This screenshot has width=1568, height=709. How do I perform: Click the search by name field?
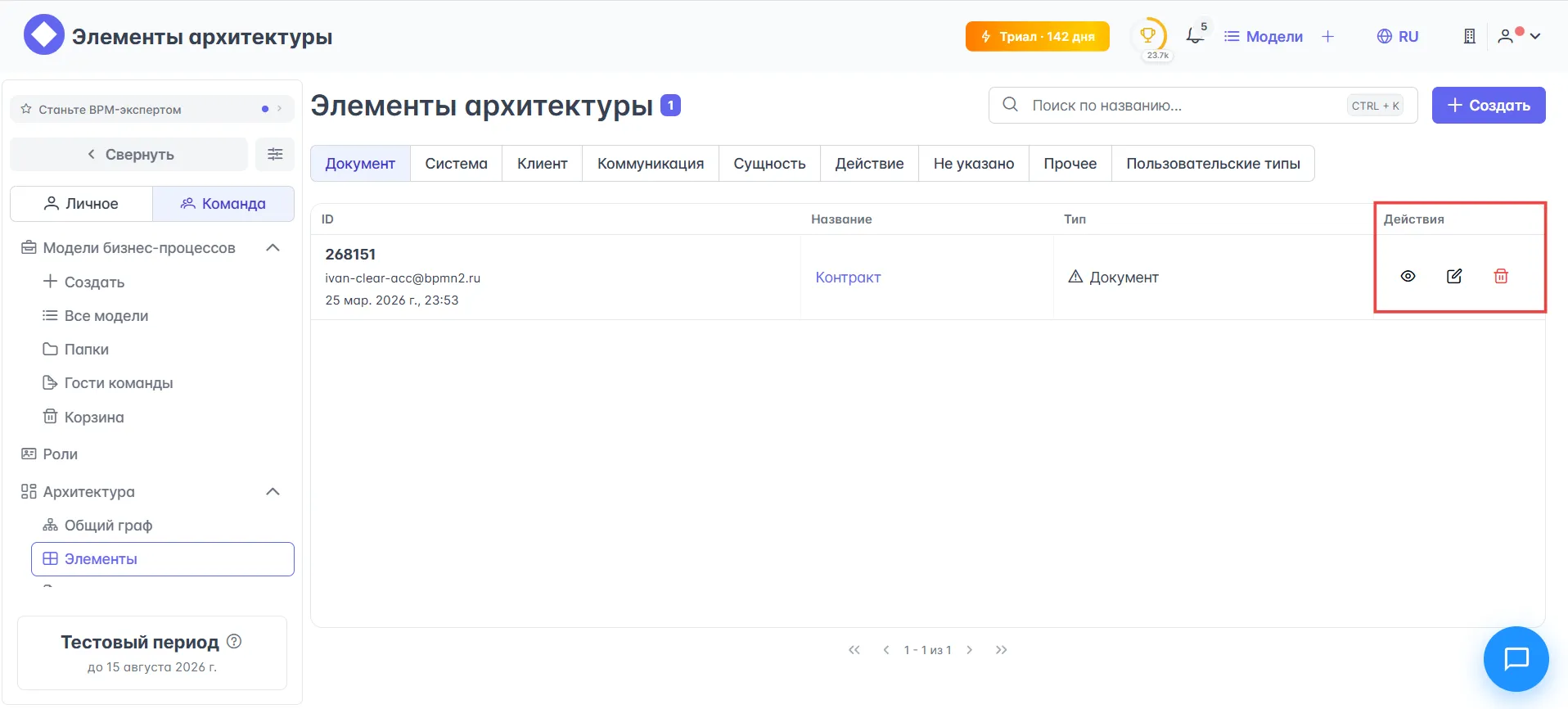(x=1178, y=106)
